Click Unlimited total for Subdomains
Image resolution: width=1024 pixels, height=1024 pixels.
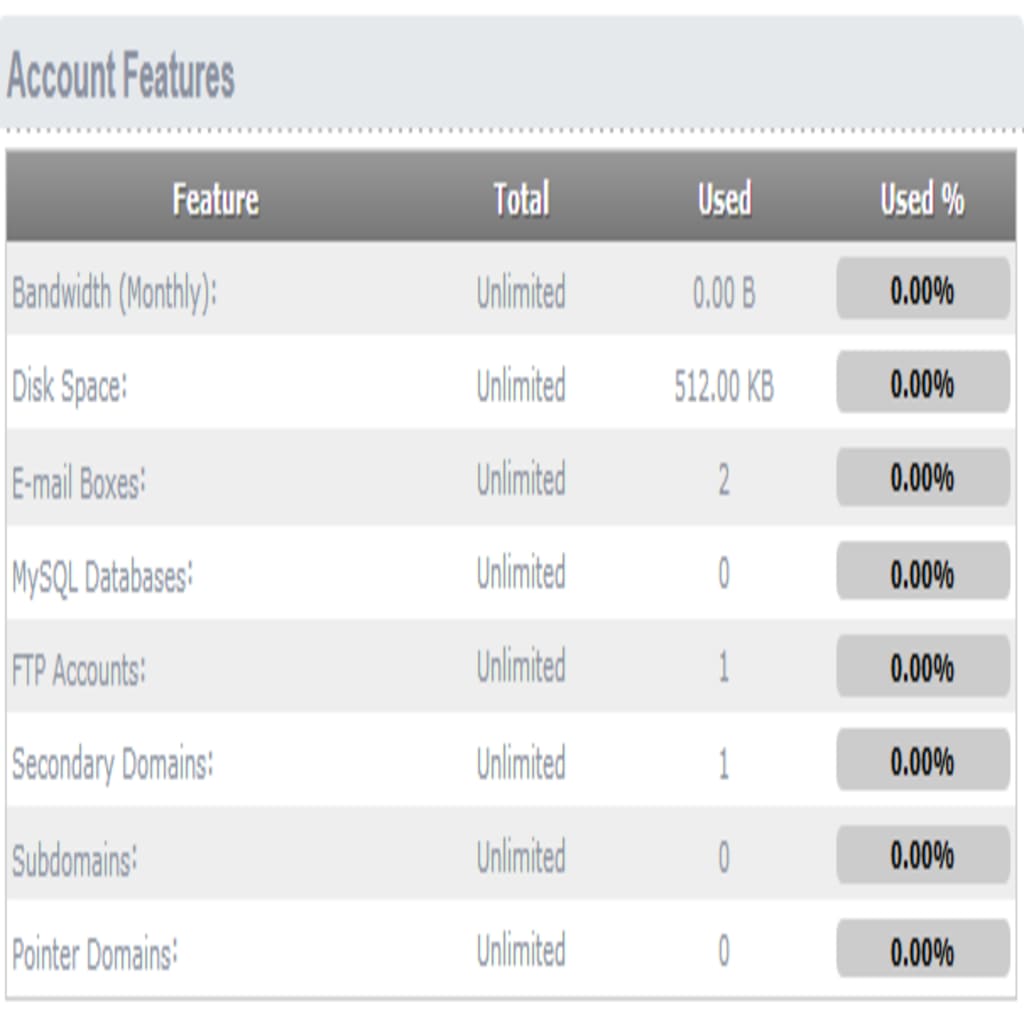click(x=521, y=857)
